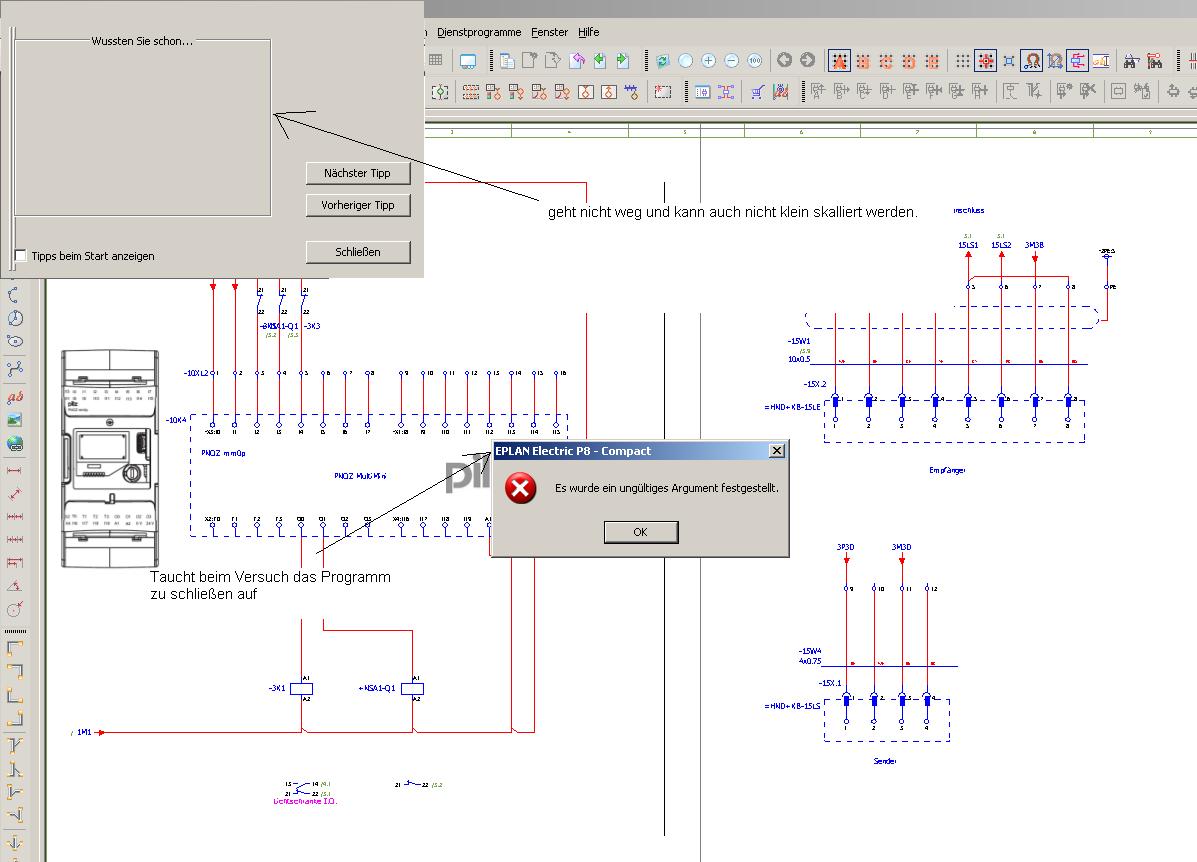Open the Hilfe menu
The width and height of the screenshot is (1197, 862).
tap(589, 32)
